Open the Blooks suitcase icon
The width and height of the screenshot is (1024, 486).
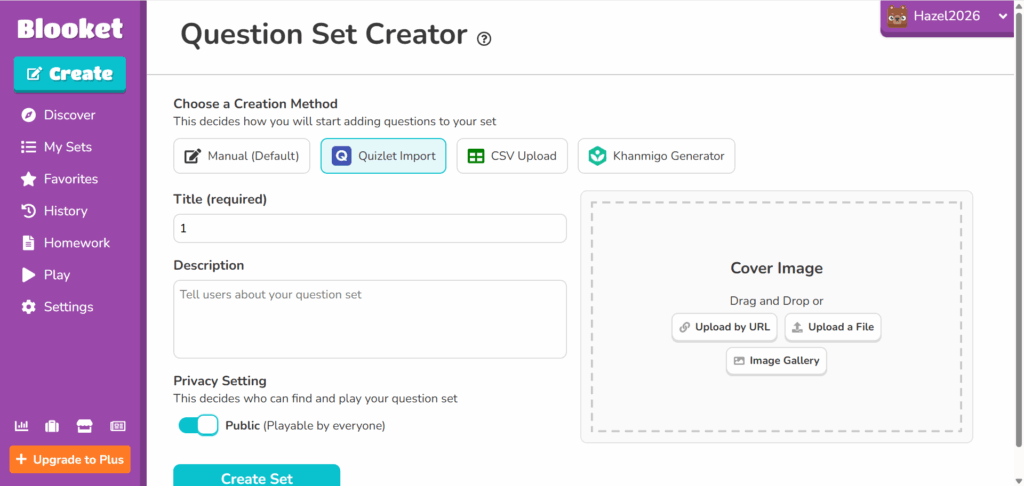pos(52,426)
